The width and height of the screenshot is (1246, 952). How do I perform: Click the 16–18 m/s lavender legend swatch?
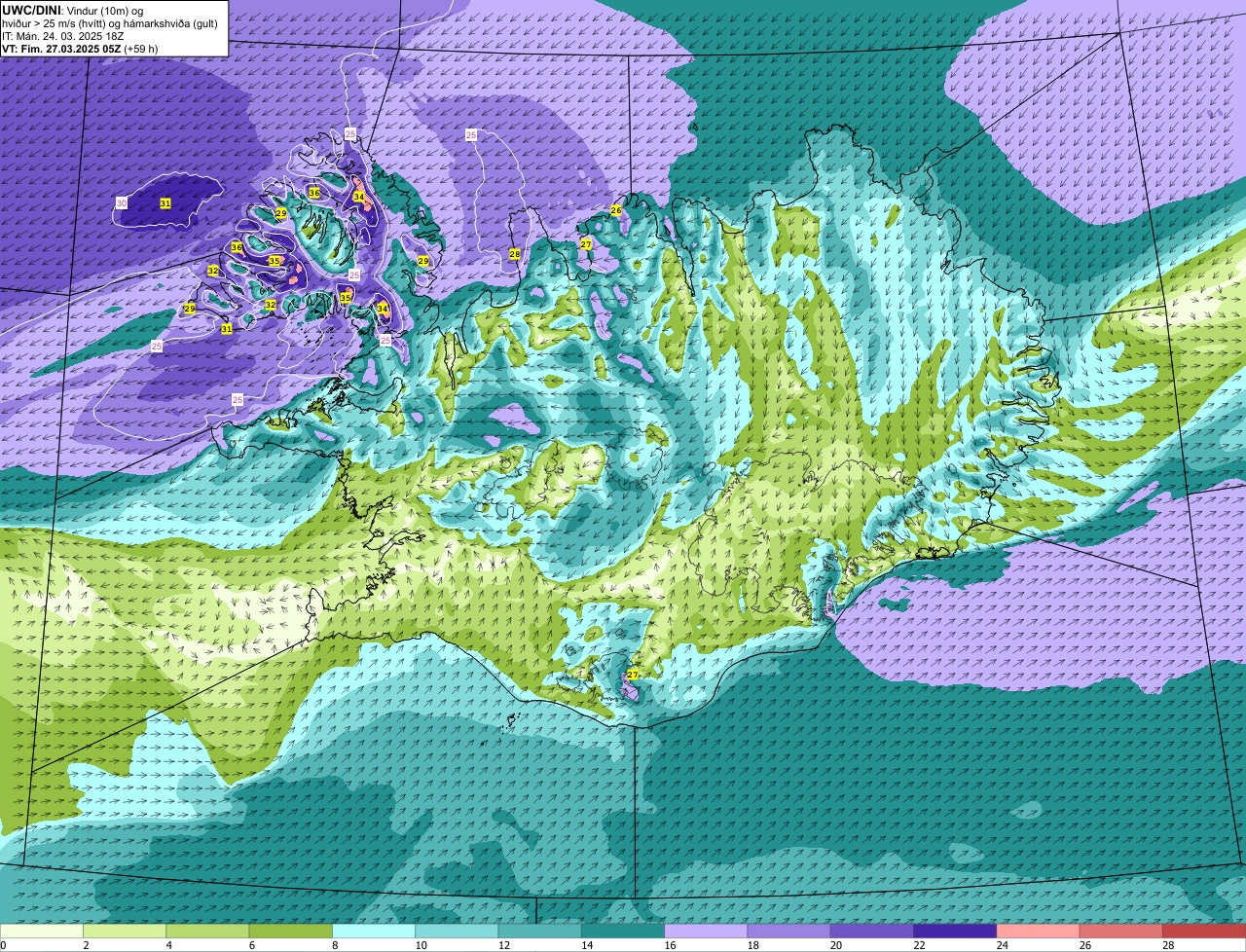(706, 931)
